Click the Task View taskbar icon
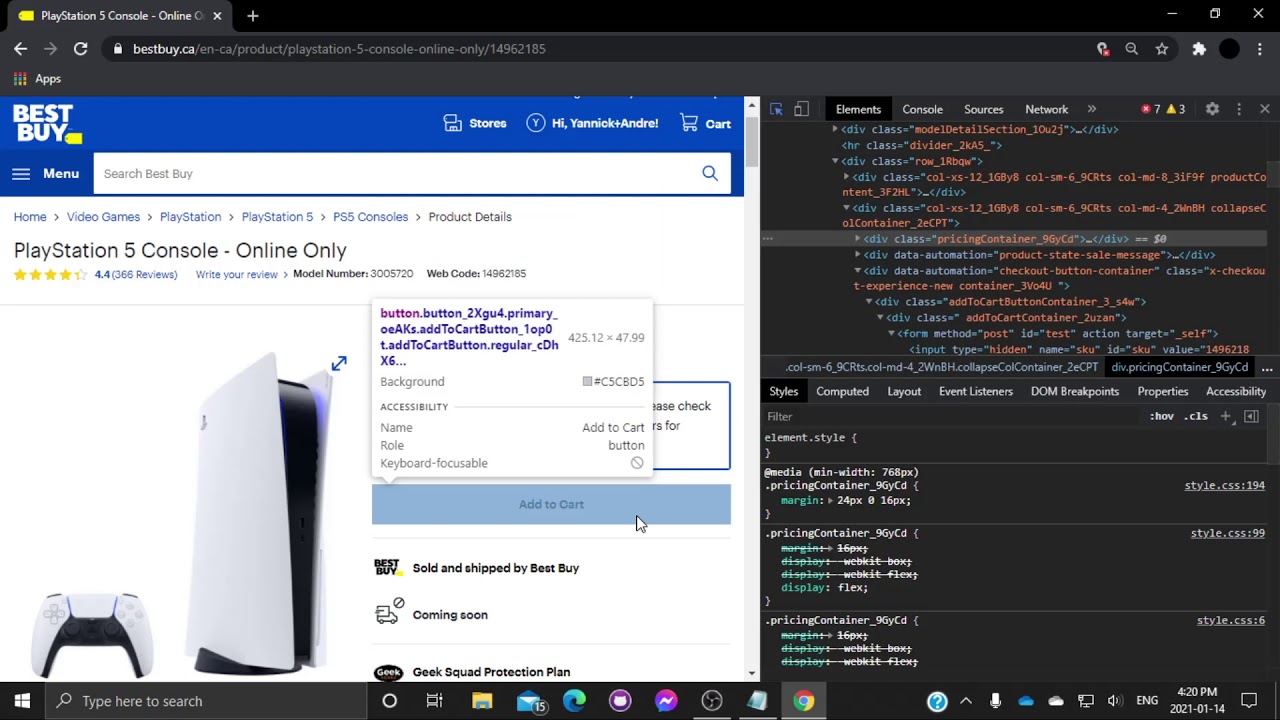1280x720 pixels. click(434, 701)
